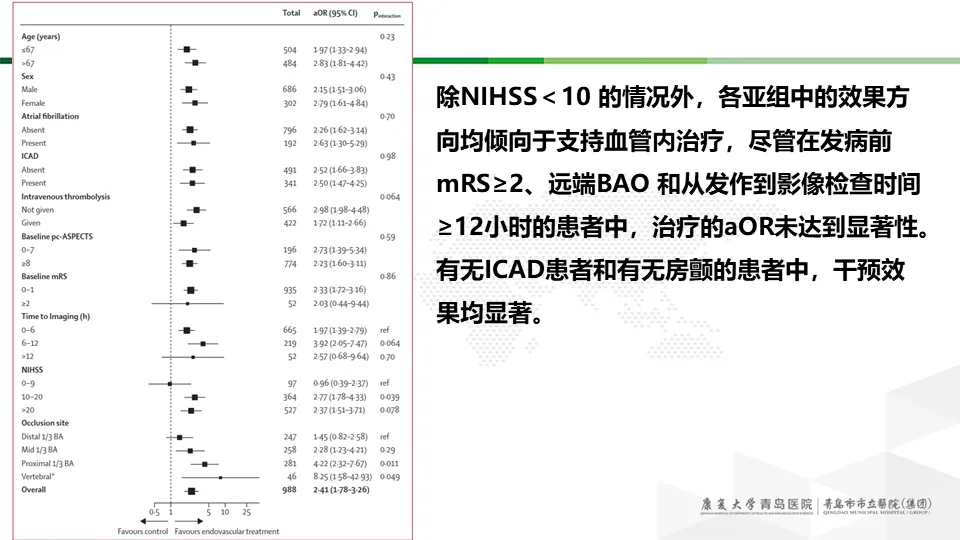Click the text line starting 'mRS≥2'
This screenshot has width=960, height=540.
coord(678,184)
